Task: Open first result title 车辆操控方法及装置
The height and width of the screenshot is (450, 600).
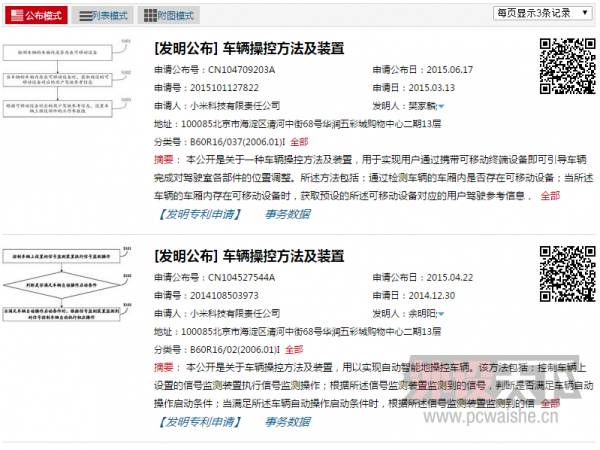Action: 249,48
